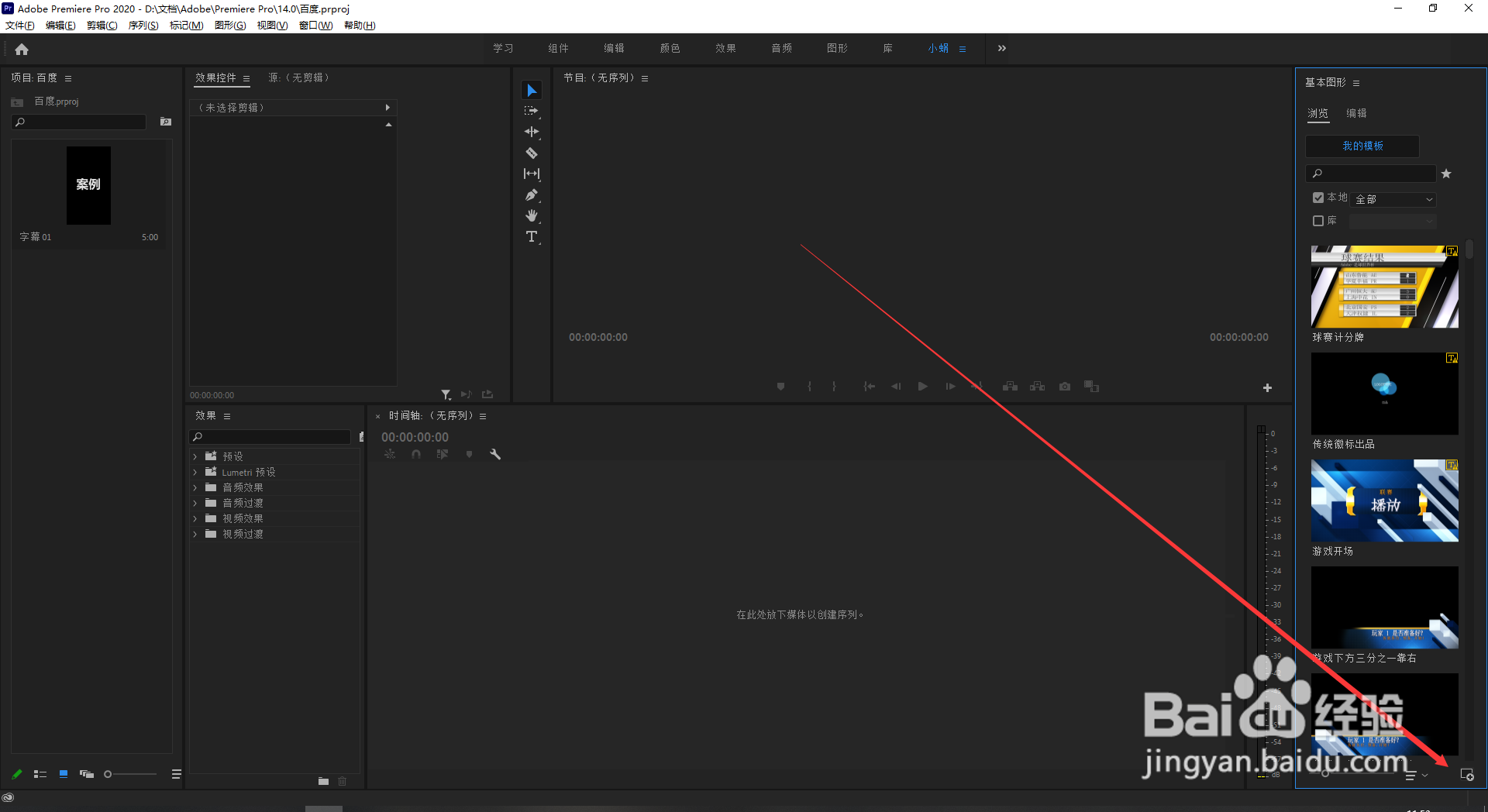The height and width of the screenshot is (812, 1488).
Task: Expand the 视频效果 folder
Action: tap(195, 518)
